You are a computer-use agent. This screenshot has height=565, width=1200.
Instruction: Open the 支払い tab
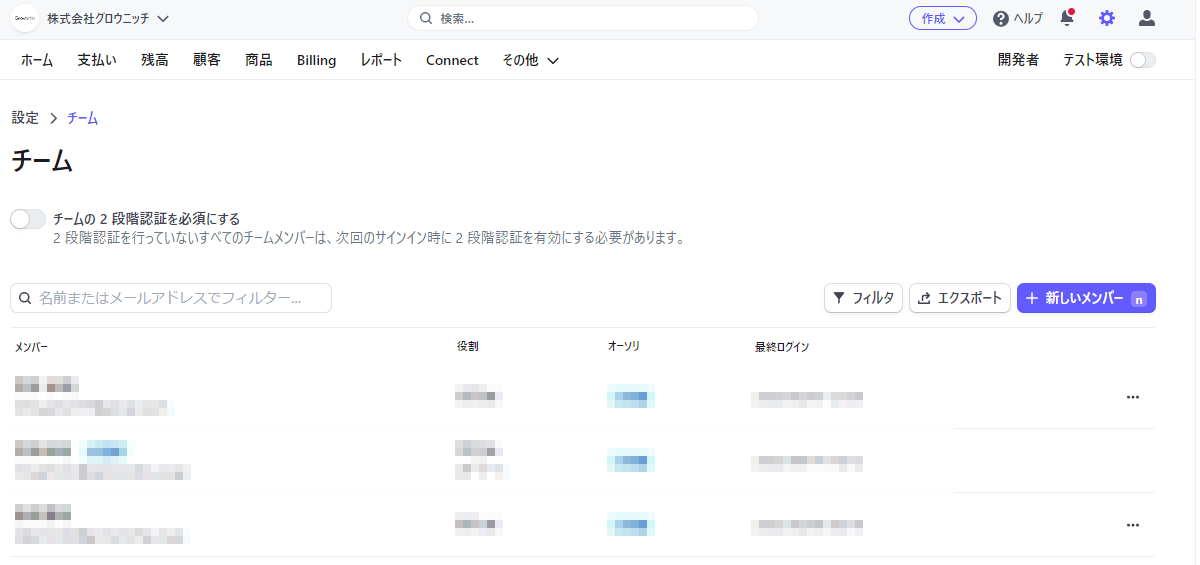(x=97, y=60)
